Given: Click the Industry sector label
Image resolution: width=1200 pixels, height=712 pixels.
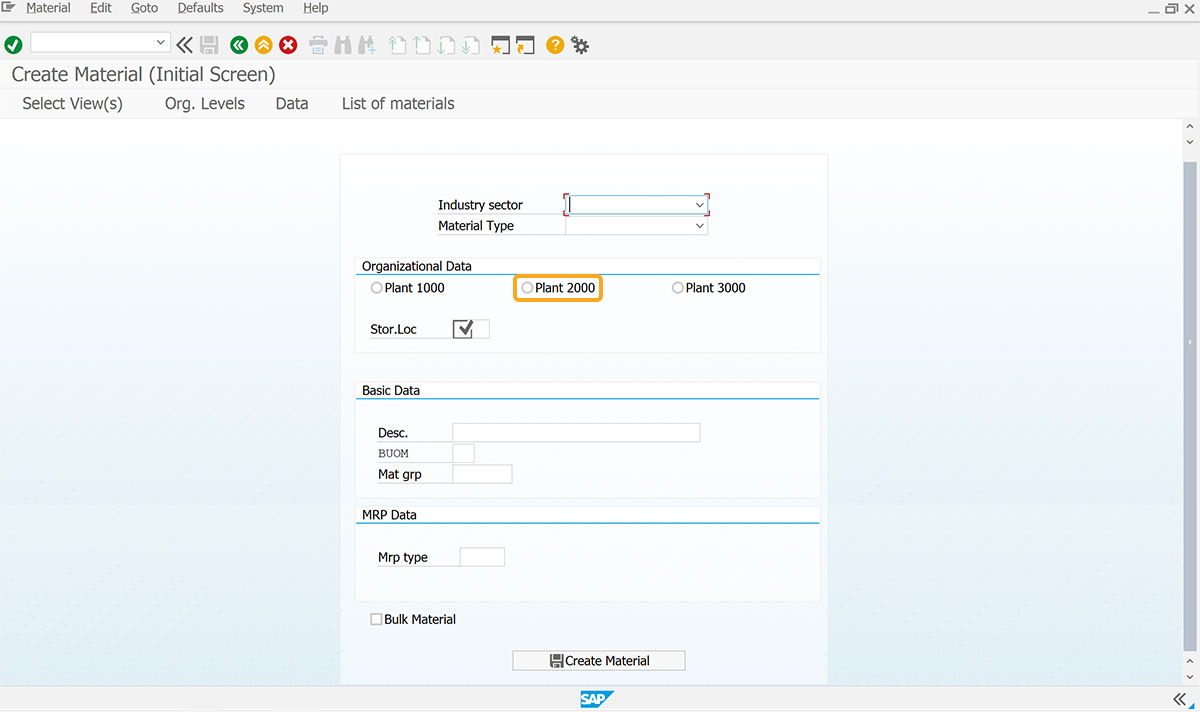Looking at the screenshot, I should (x=480, y=205).
